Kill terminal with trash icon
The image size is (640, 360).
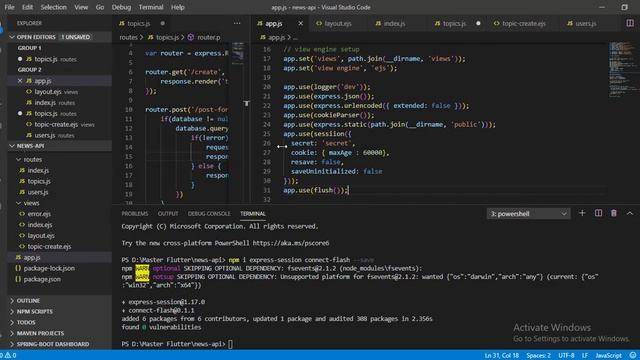pos(613,213)
